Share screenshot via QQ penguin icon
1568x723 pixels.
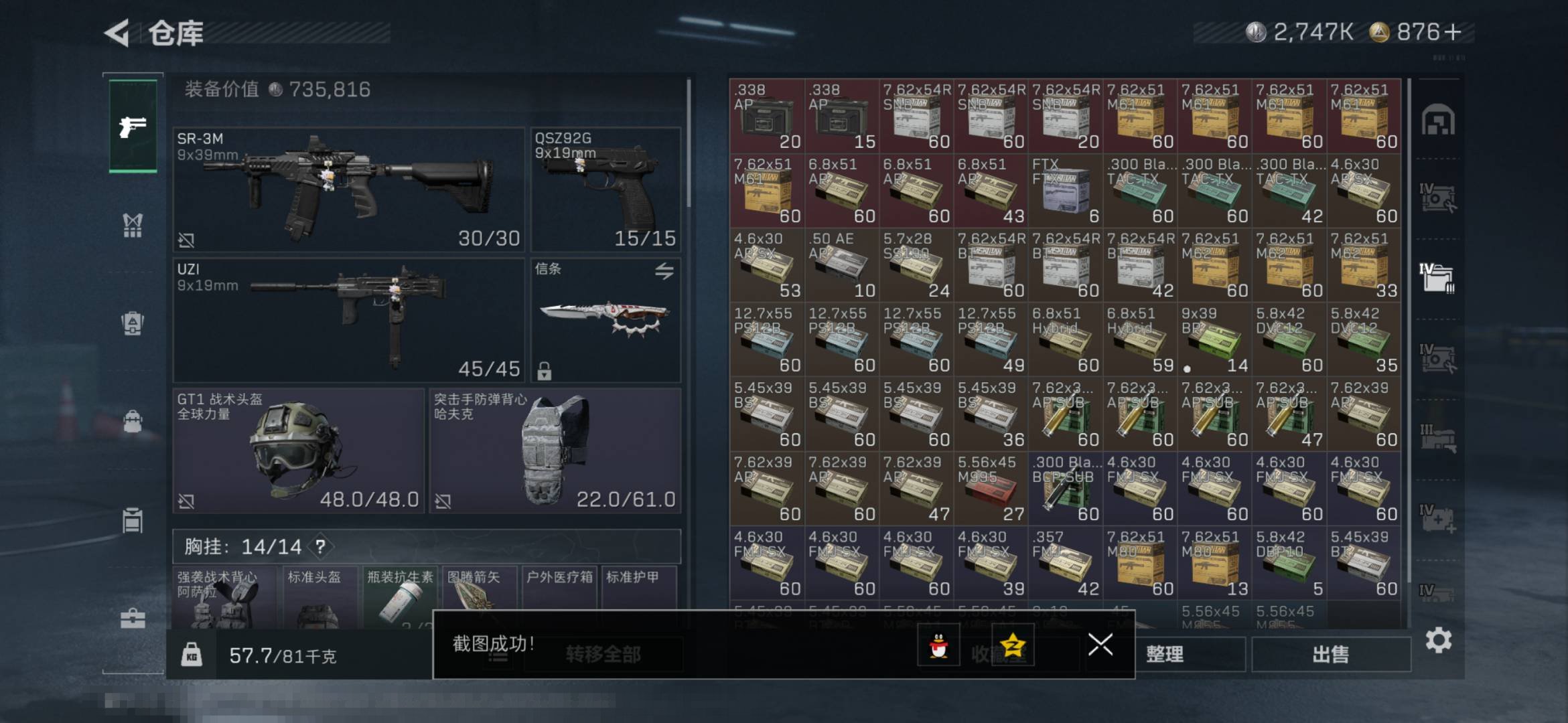pyautogui.click(x=939, y=646)
